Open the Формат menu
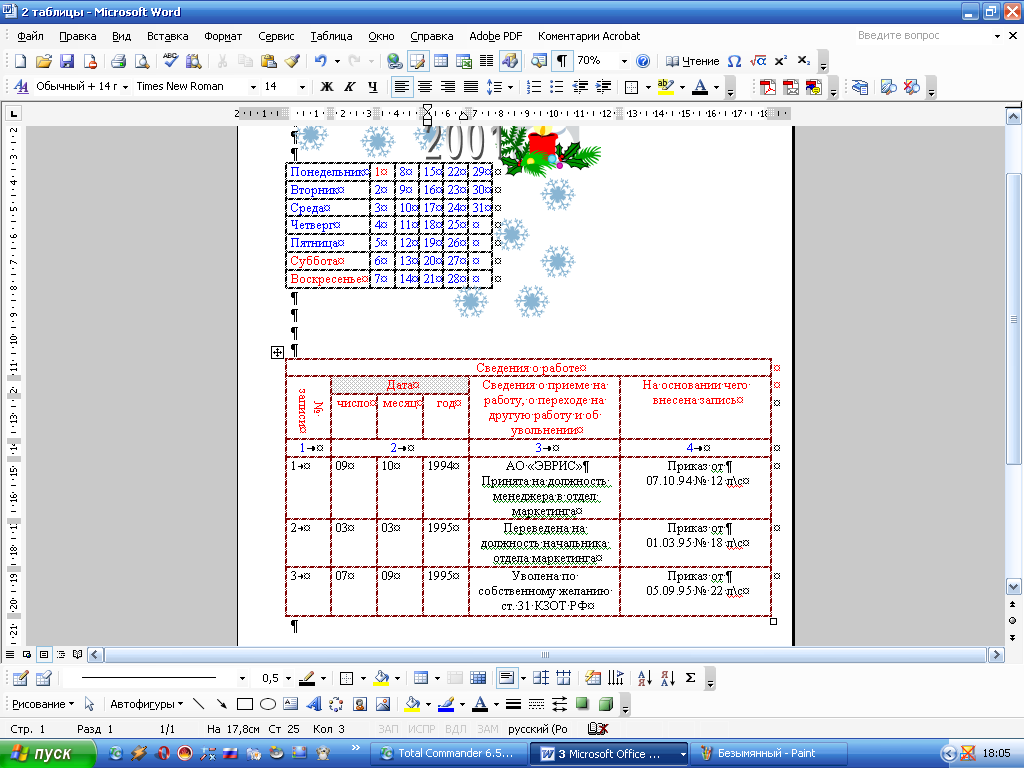The image size is (1024, 768). pyautogui.click(x=223, y=36)
